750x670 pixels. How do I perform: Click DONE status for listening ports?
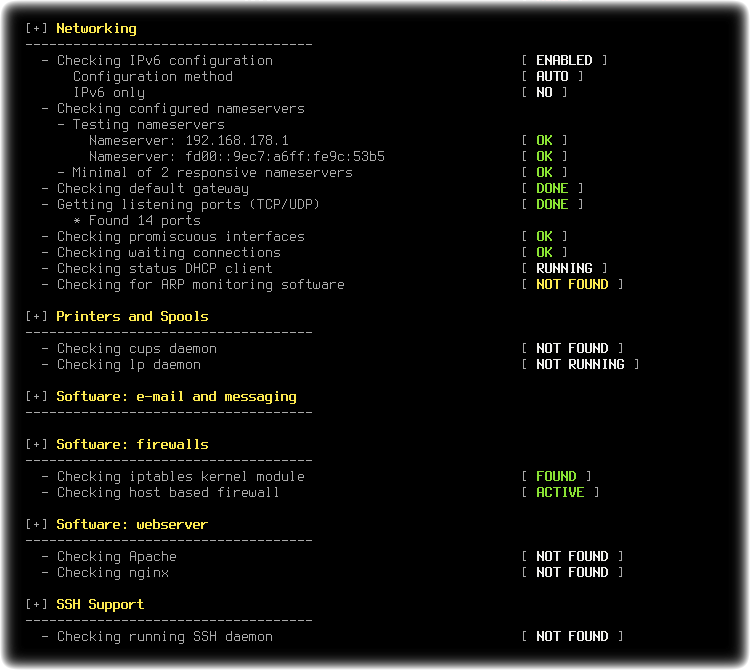click(x=552, y=204)
